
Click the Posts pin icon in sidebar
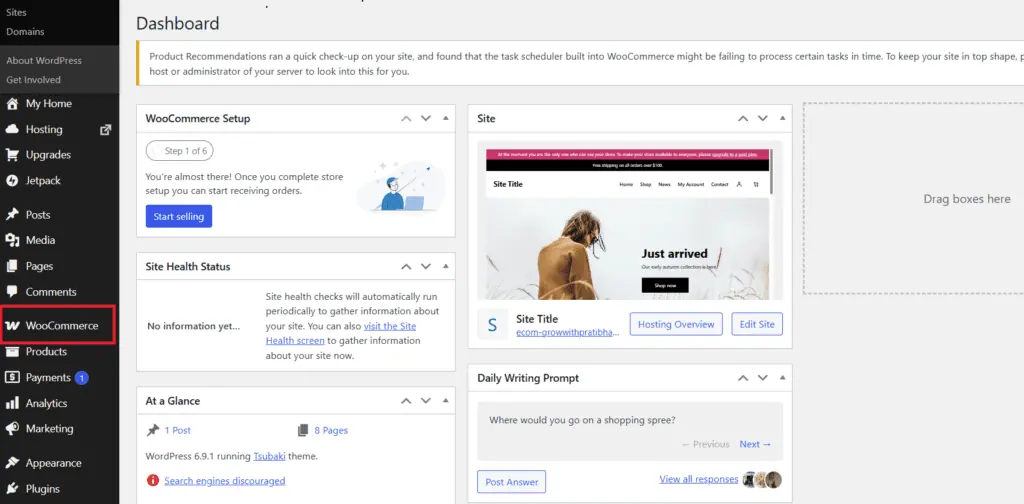tap(12, 215)
